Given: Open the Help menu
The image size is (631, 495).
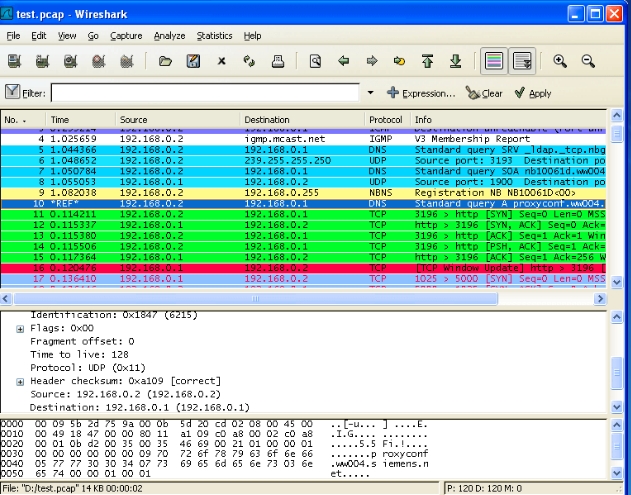Looking at the screenshot, I should pyautogui.click(x=252, y=36).
